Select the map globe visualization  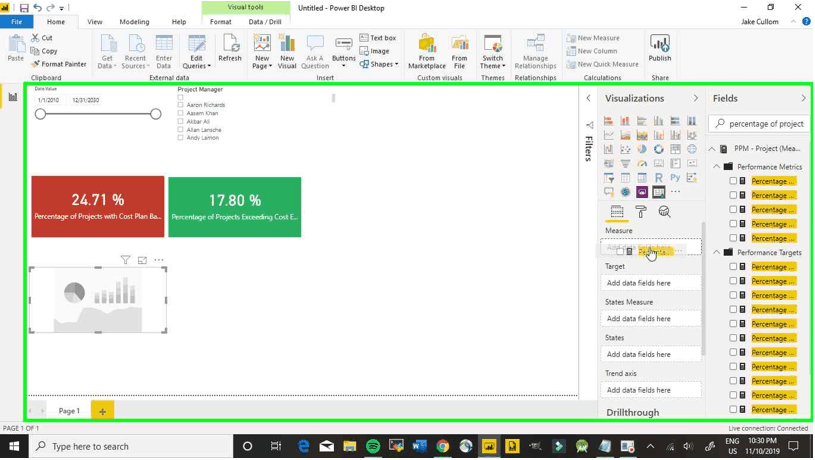pyautogui.click(x=692, y=149)
